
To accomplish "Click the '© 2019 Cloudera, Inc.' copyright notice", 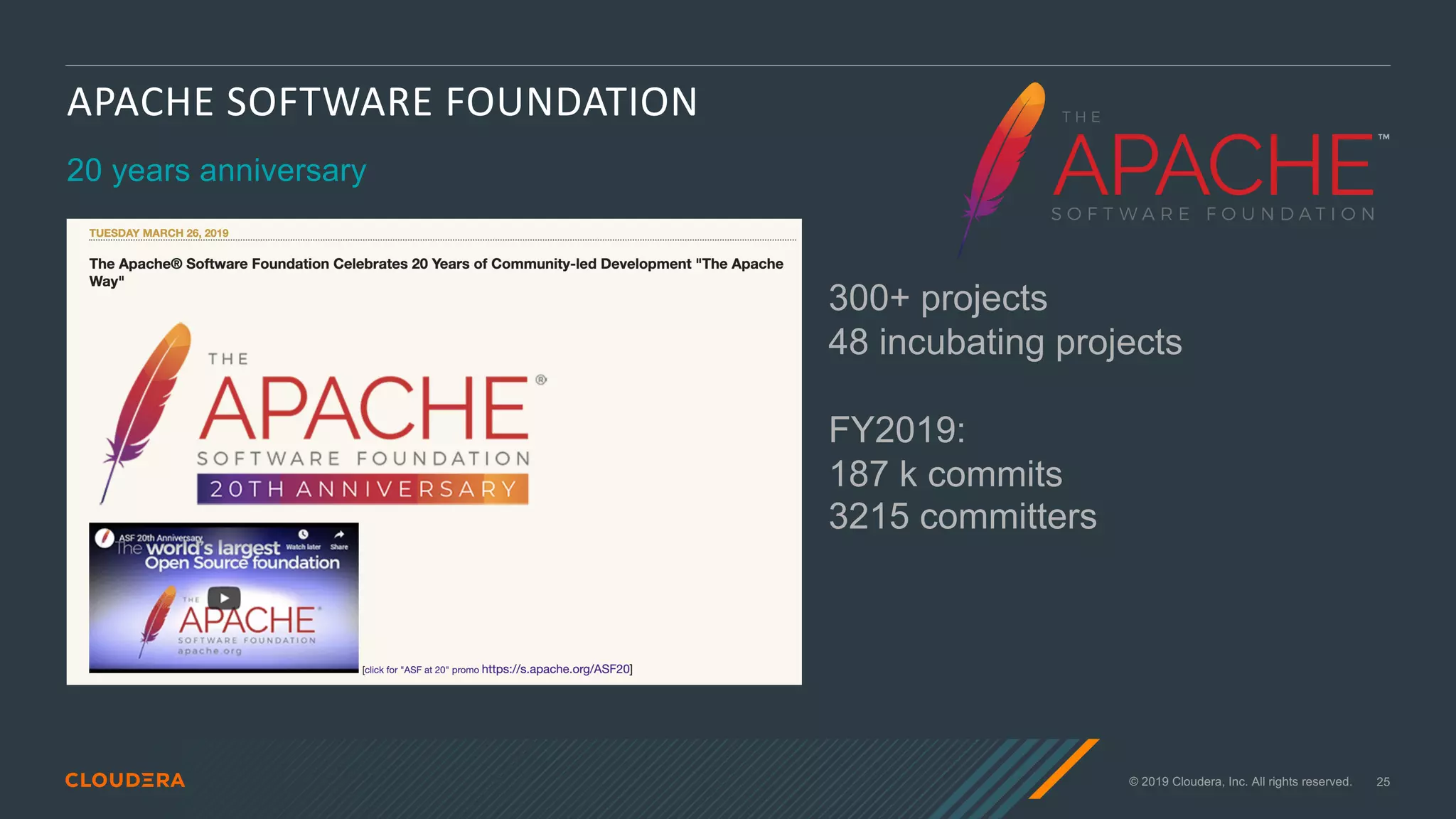I will (x=1240, y=781).
